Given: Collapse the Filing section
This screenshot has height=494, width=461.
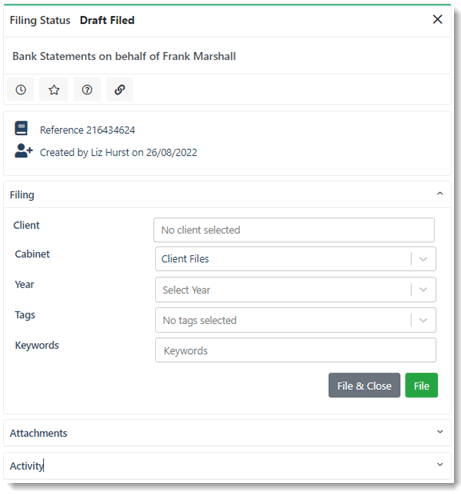Looking at the screenshot, I should pos(440,194).
